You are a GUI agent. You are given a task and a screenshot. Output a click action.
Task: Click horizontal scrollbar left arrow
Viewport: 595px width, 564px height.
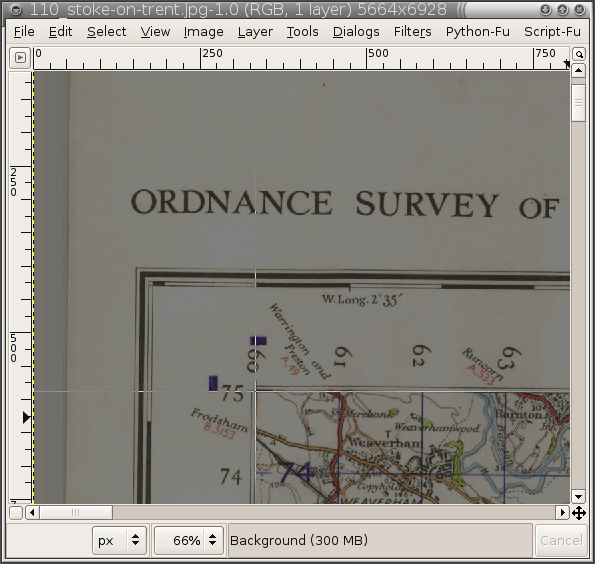pos(32,513)
